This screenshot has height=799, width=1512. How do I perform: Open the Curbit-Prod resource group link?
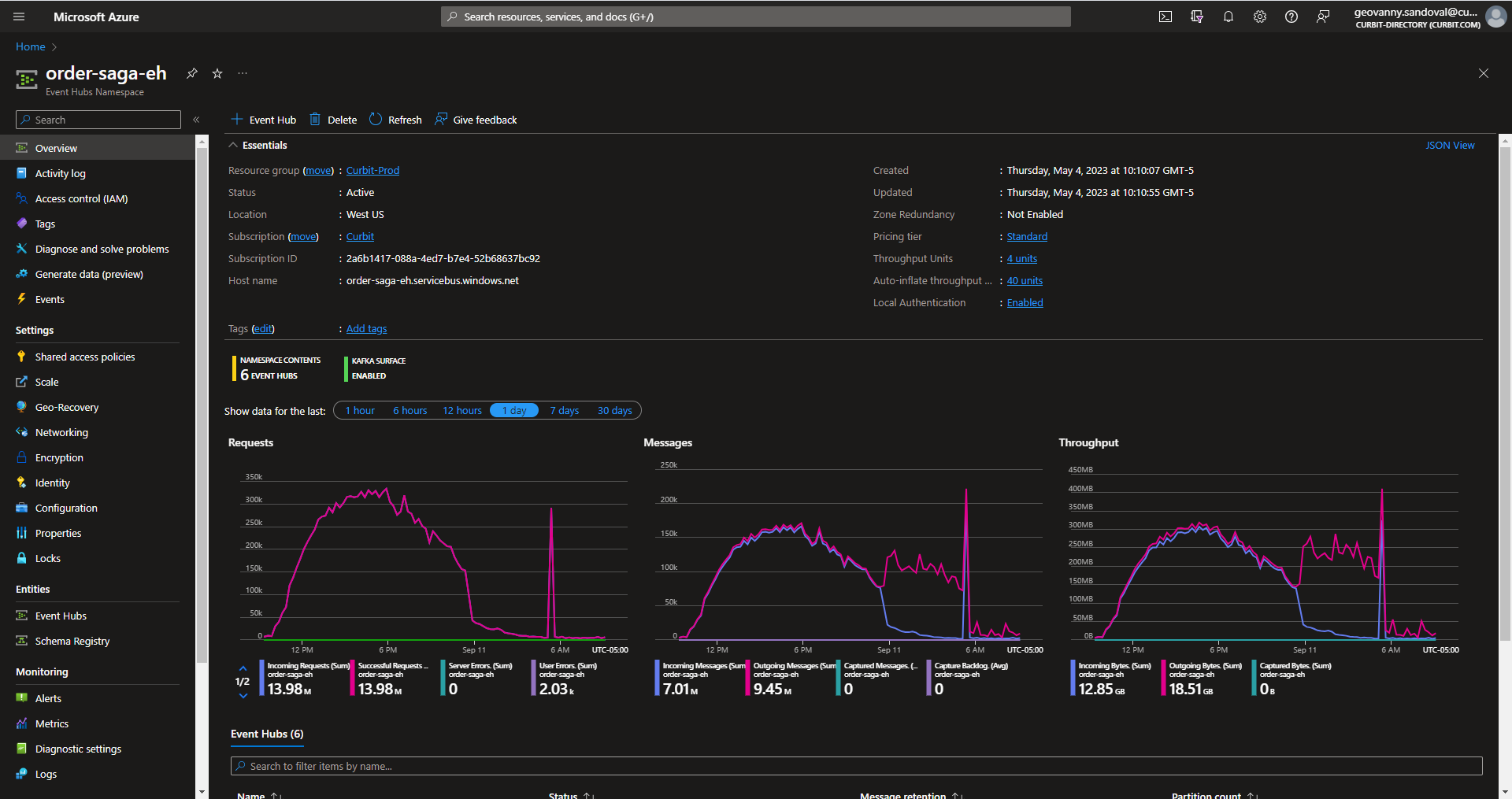[x=372, y=170]
